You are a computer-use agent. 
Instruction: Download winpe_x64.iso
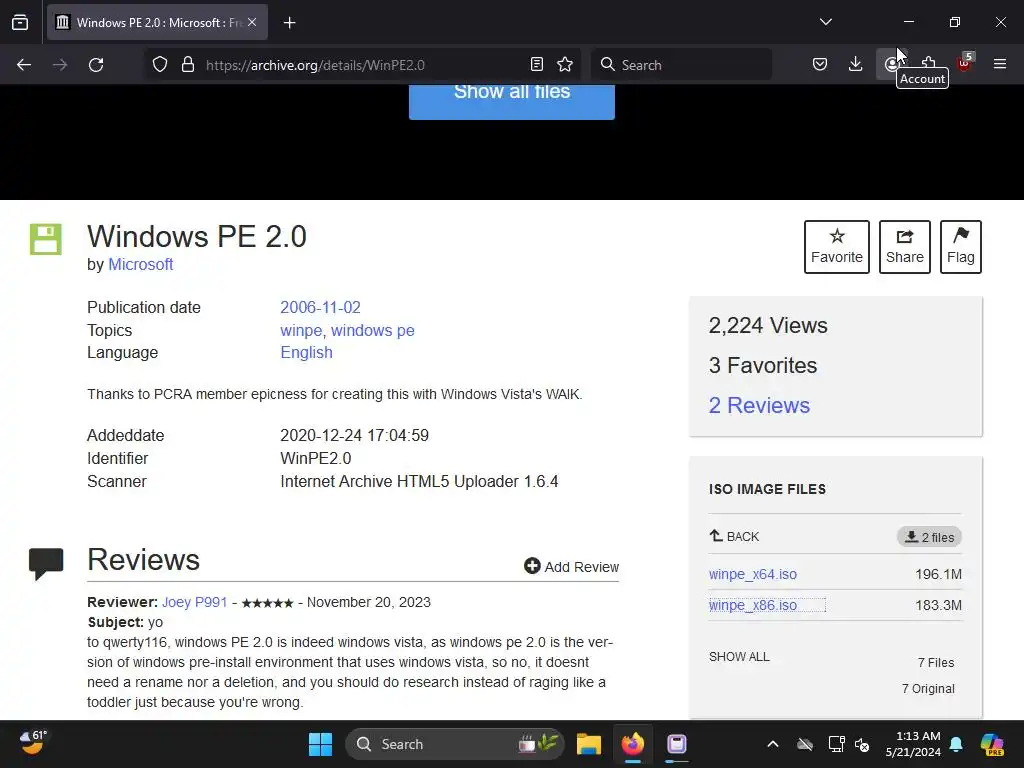752,574
